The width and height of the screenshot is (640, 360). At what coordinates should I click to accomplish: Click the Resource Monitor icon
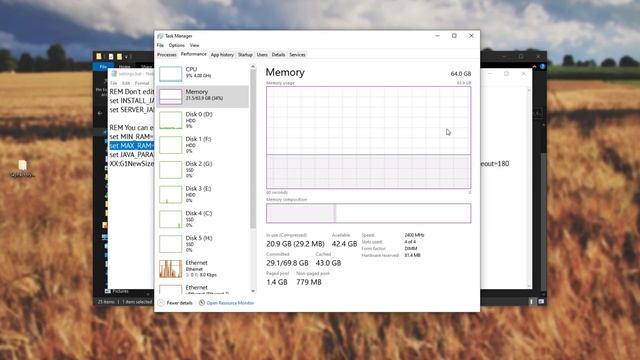(x=202, y=303)
